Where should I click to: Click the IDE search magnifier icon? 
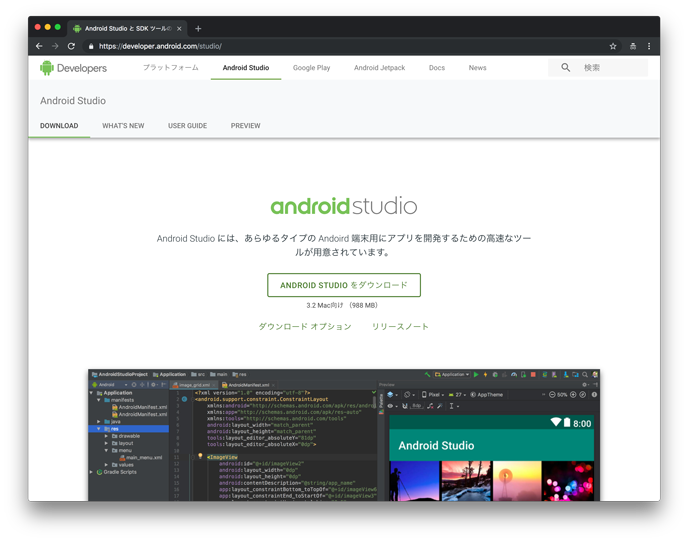click(x=585, y=374)
